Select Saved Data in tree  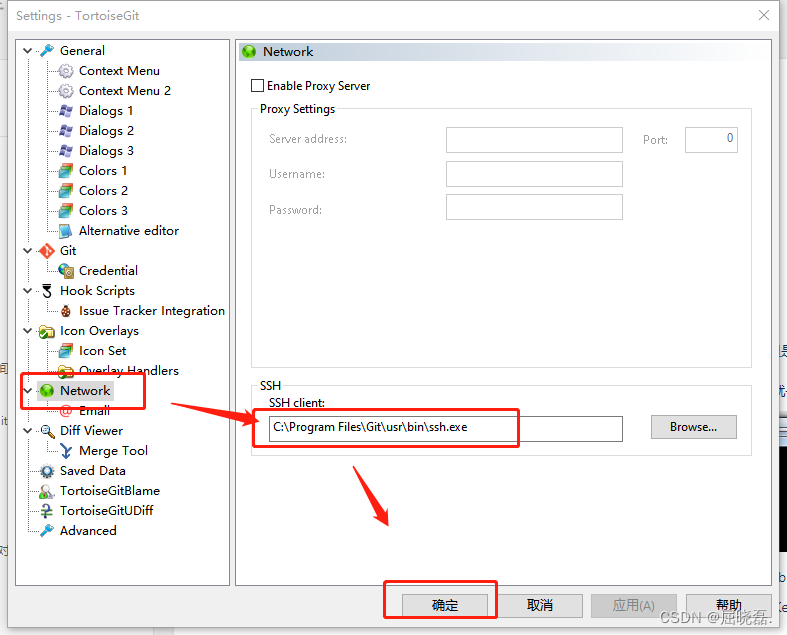pos(93,471)
